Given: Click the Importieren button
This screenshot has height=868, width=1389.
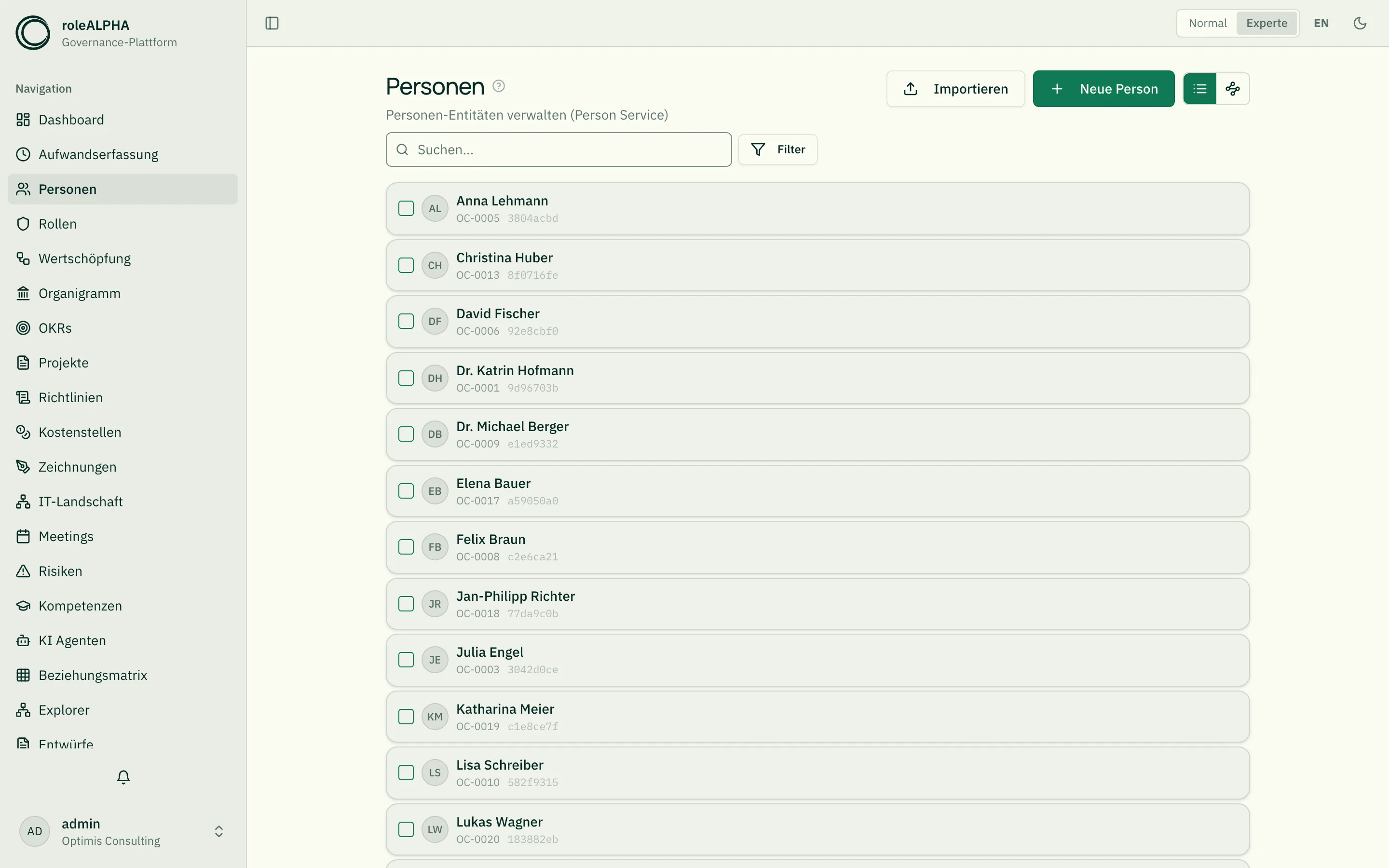Looking at the screenshot, I should tap(955, 88).
